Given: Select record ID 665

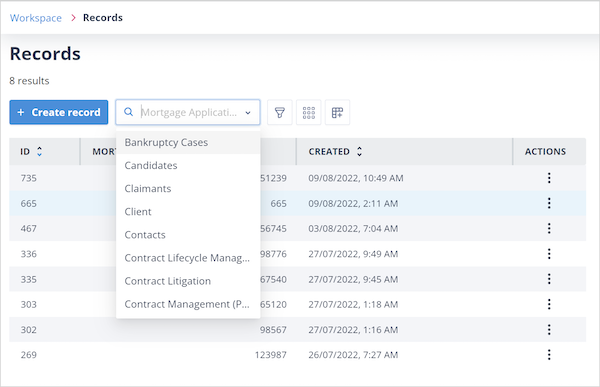Looking at the screenshot, I should (x=29, y=203).
